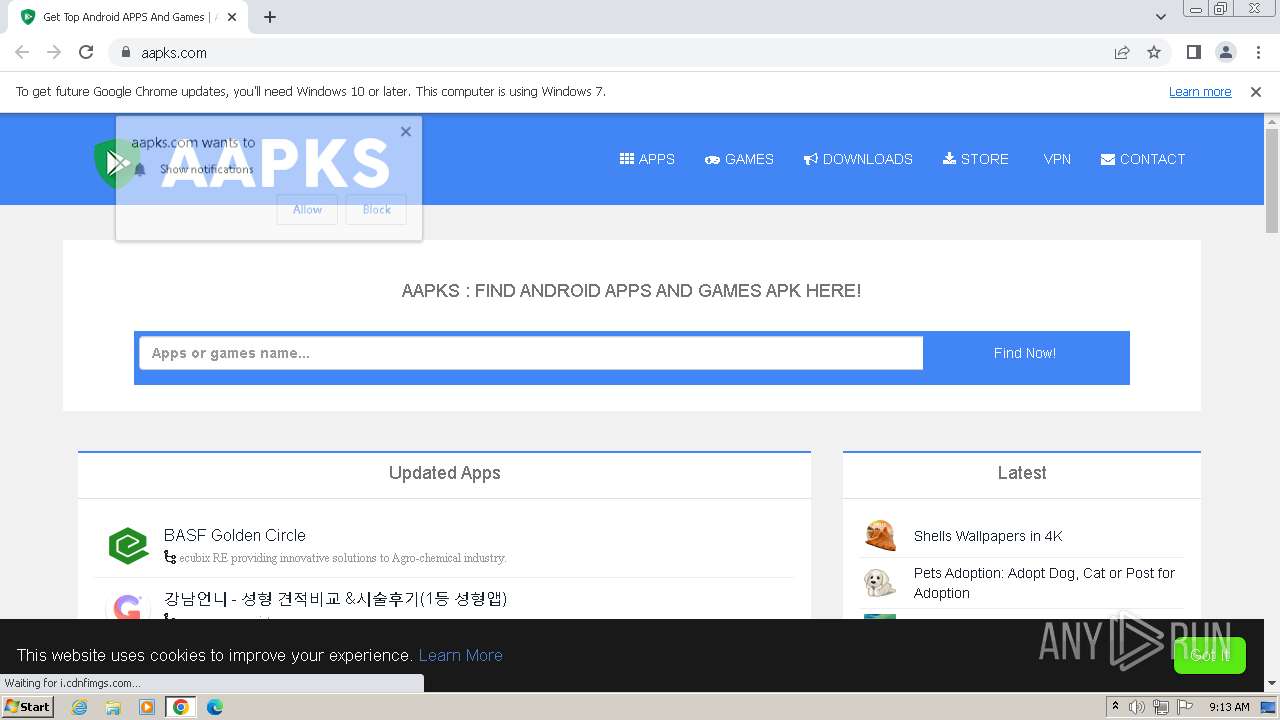Open Windows Media Player taskbar icon
Viewport: 1280px width, 720px height.
pos(147,707)
